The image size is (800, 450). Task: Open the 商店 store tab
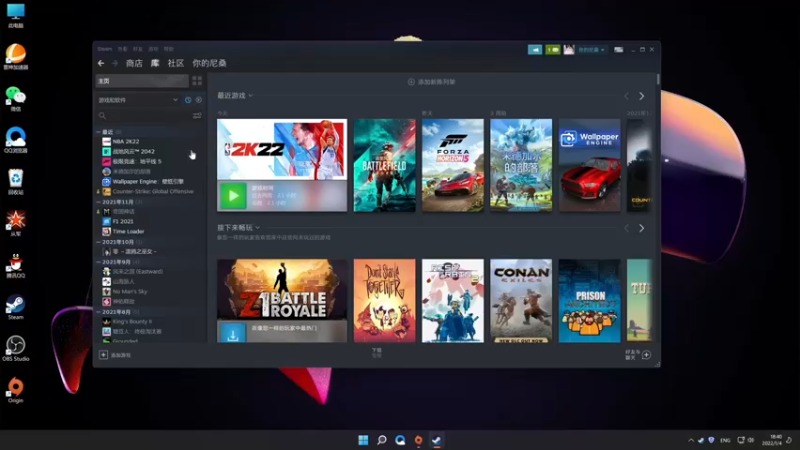click(x=134, y=63)
